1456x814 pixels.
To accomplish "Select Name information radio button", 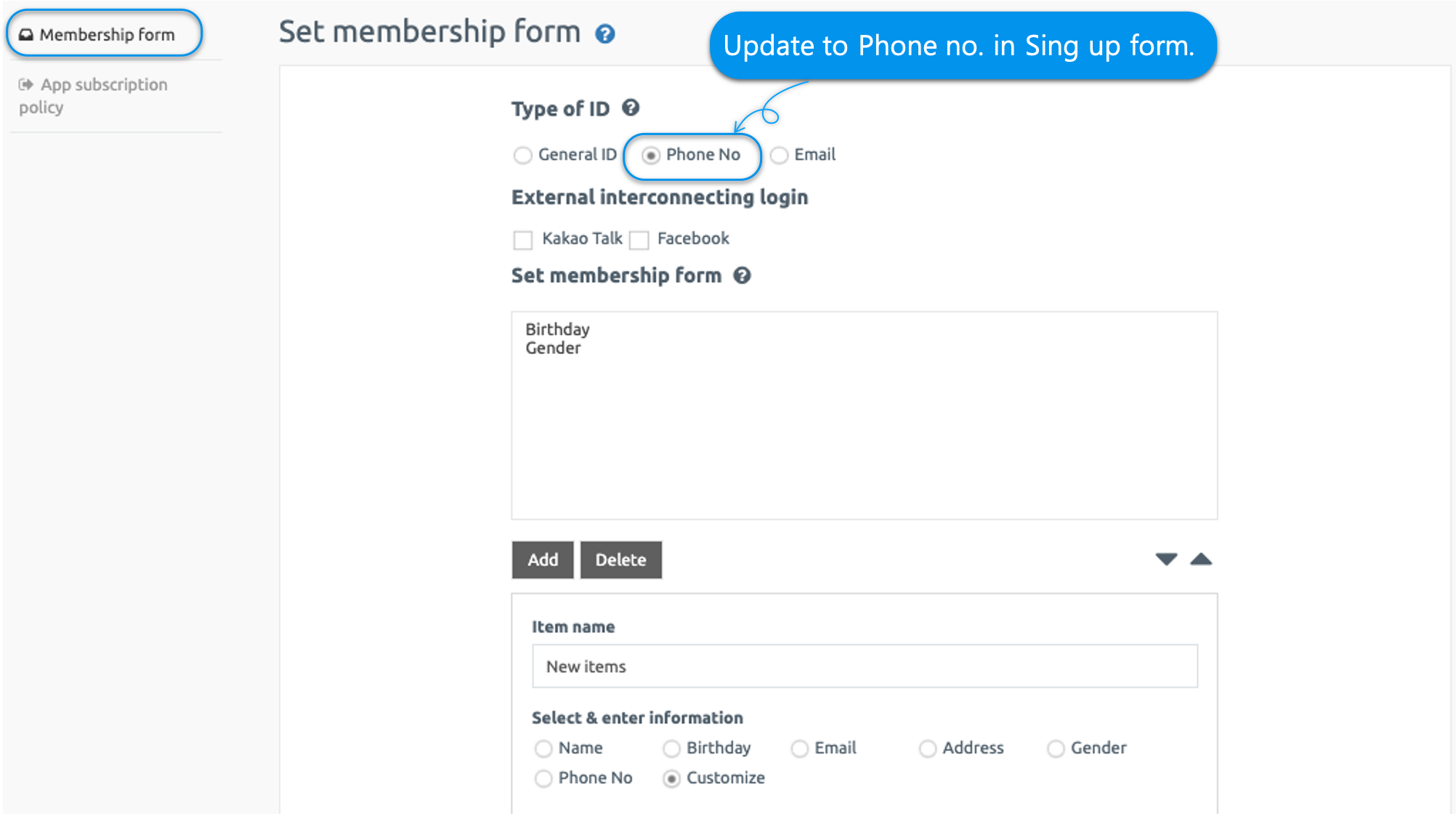I will click(543, 749).
